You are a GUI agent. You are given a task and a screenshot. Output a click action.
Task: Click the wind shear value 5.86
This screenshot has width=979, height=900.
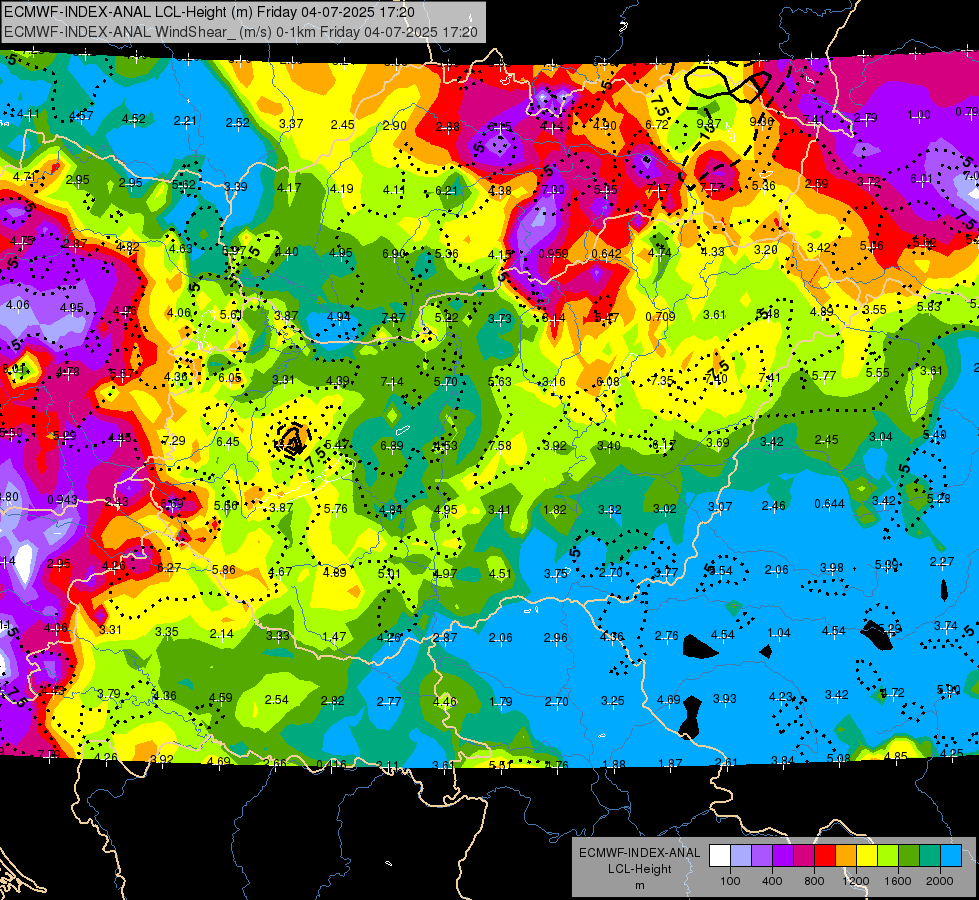pos(224,570)
